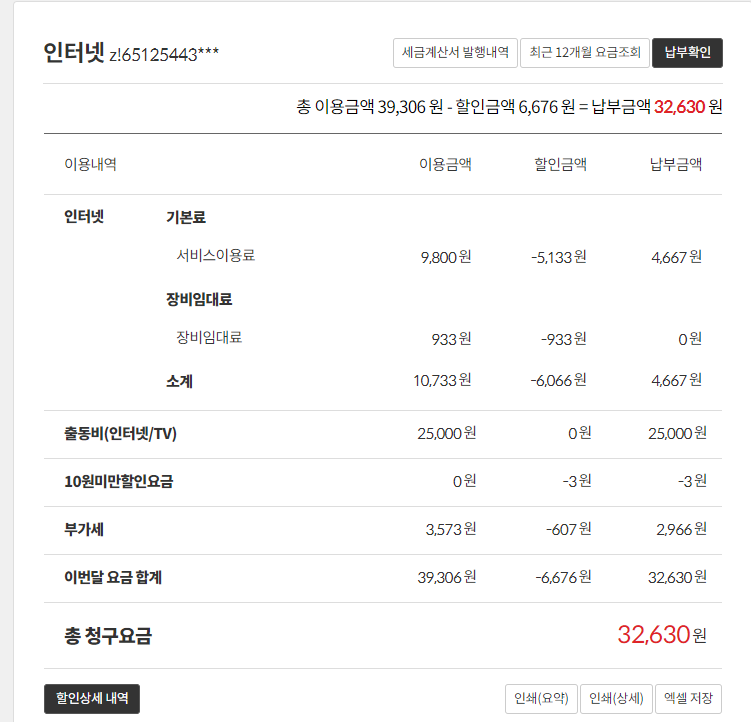Screen dimensions: 751x722
Task: Click the 이번달 요금 합계 row label
Action: (113, 577)
